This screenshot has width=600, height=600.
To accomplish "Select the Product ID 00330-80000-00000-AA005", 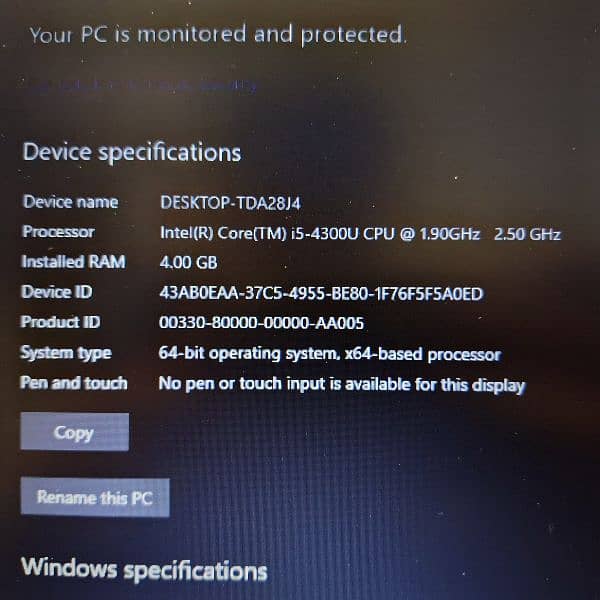I will tap(261, 323).
